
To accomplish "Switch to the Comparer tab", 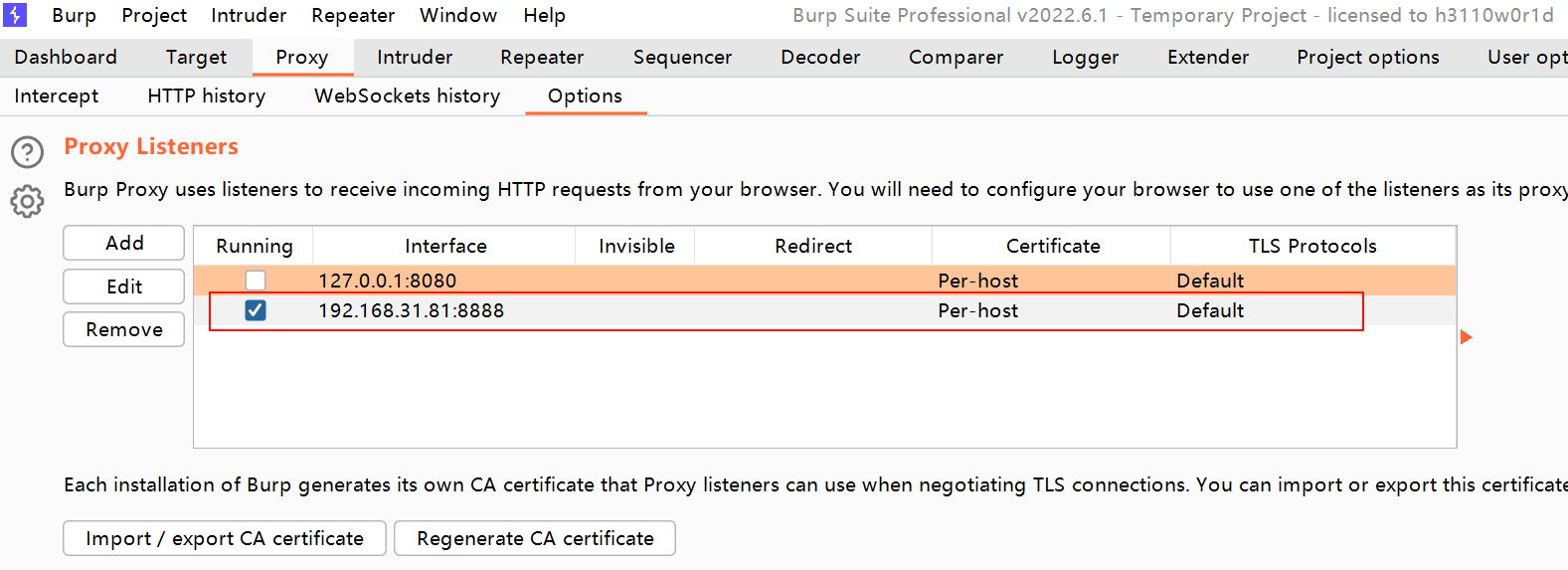I will click(956, 57).
